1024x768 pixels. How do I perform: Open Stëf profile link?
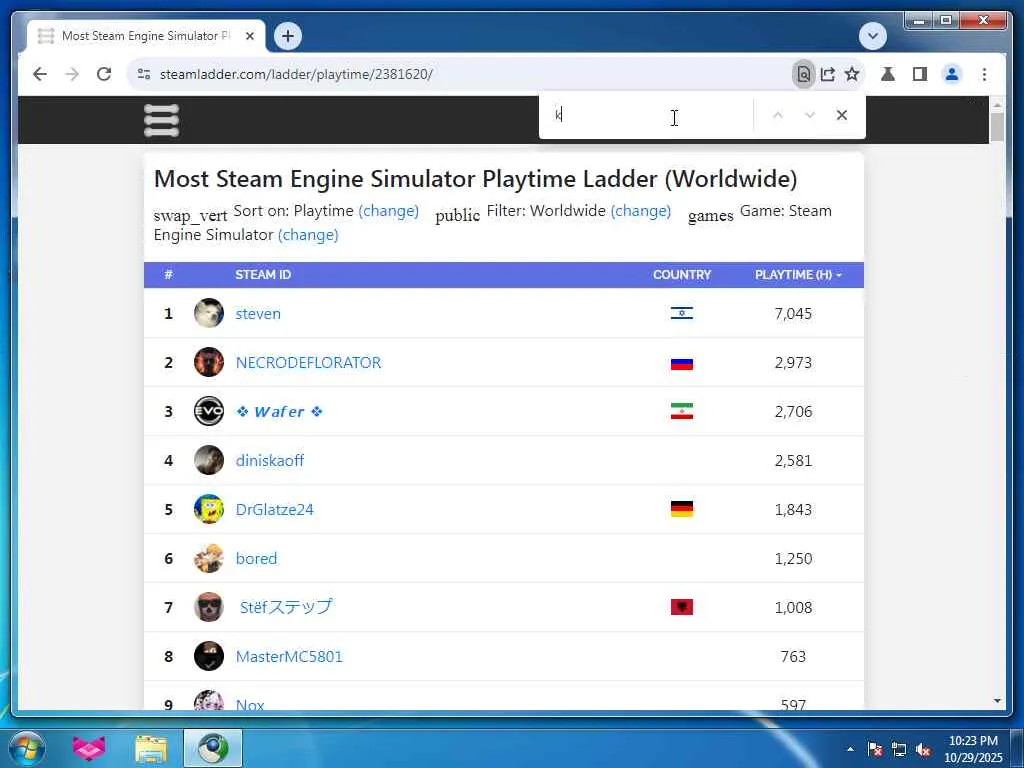tap(285, 607)
